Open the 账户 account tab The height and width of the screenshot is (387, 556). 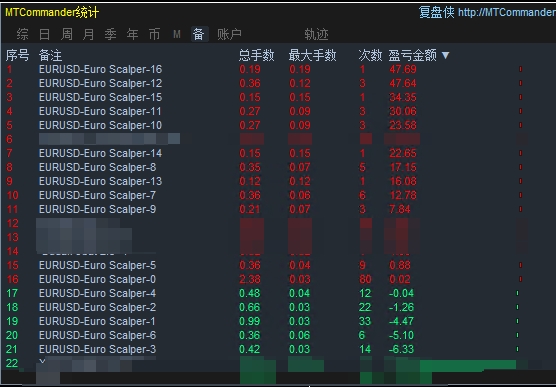[229, 34]
